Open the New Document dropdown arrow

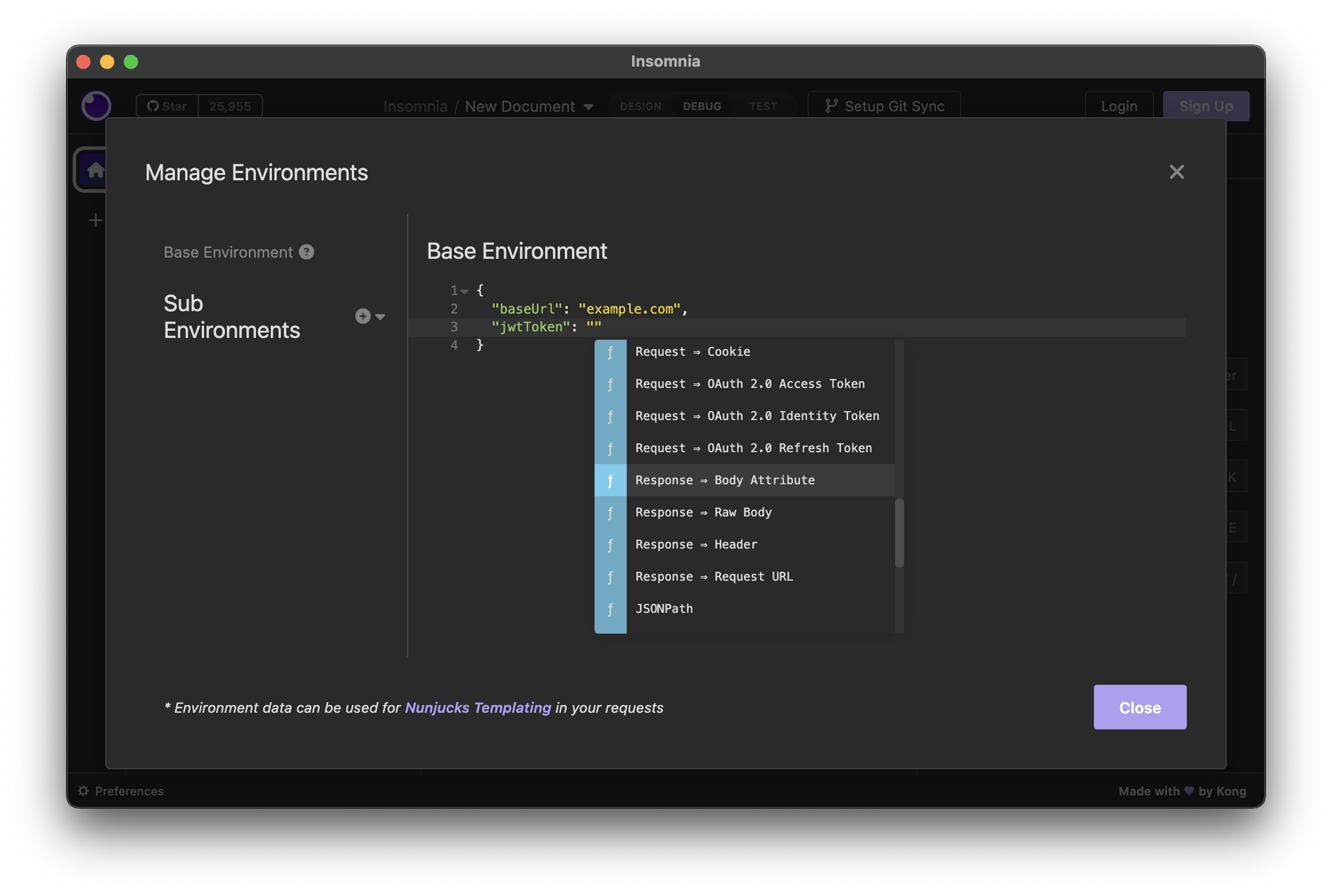589,107
